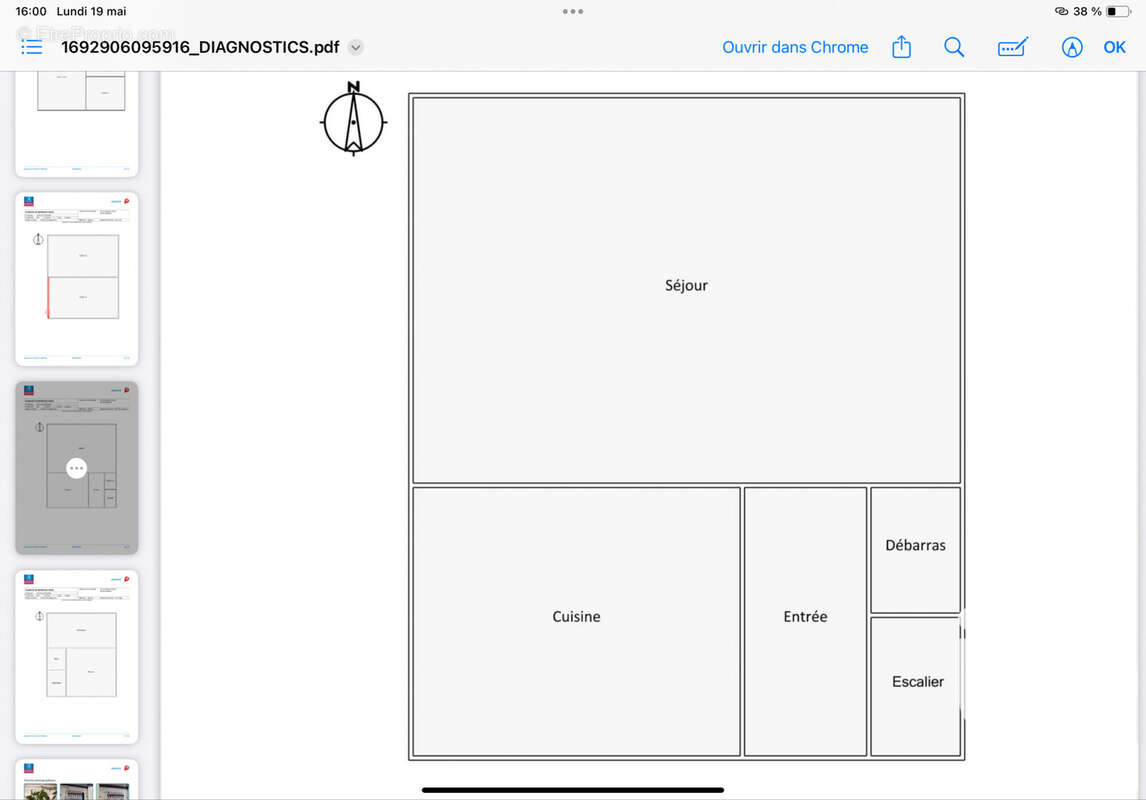Toggle the sidebar list view icon
This screenshot has height=800, width=1146.
(31, 47)
